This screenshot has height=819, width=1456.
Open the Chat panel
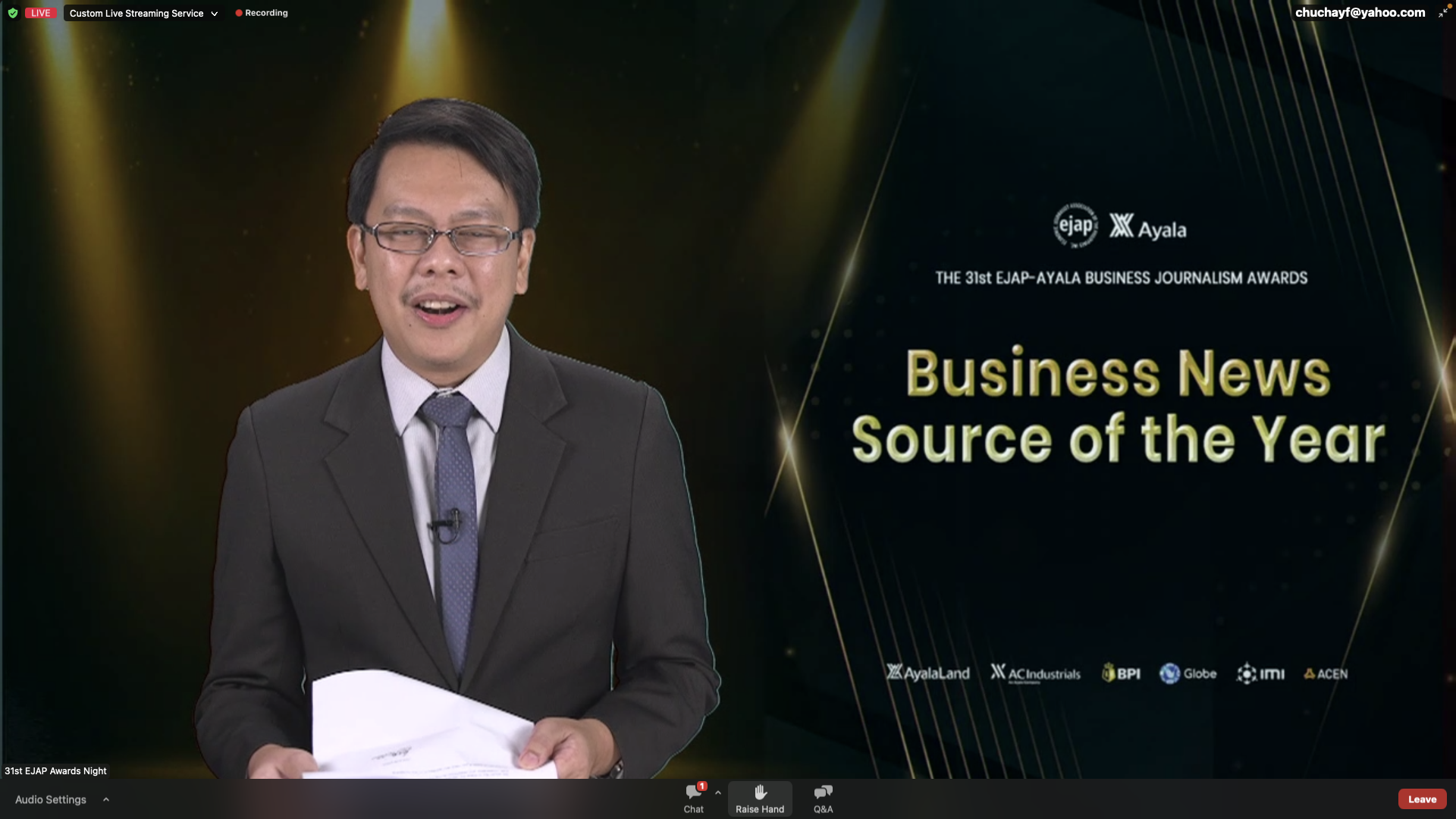click(694, 799)
